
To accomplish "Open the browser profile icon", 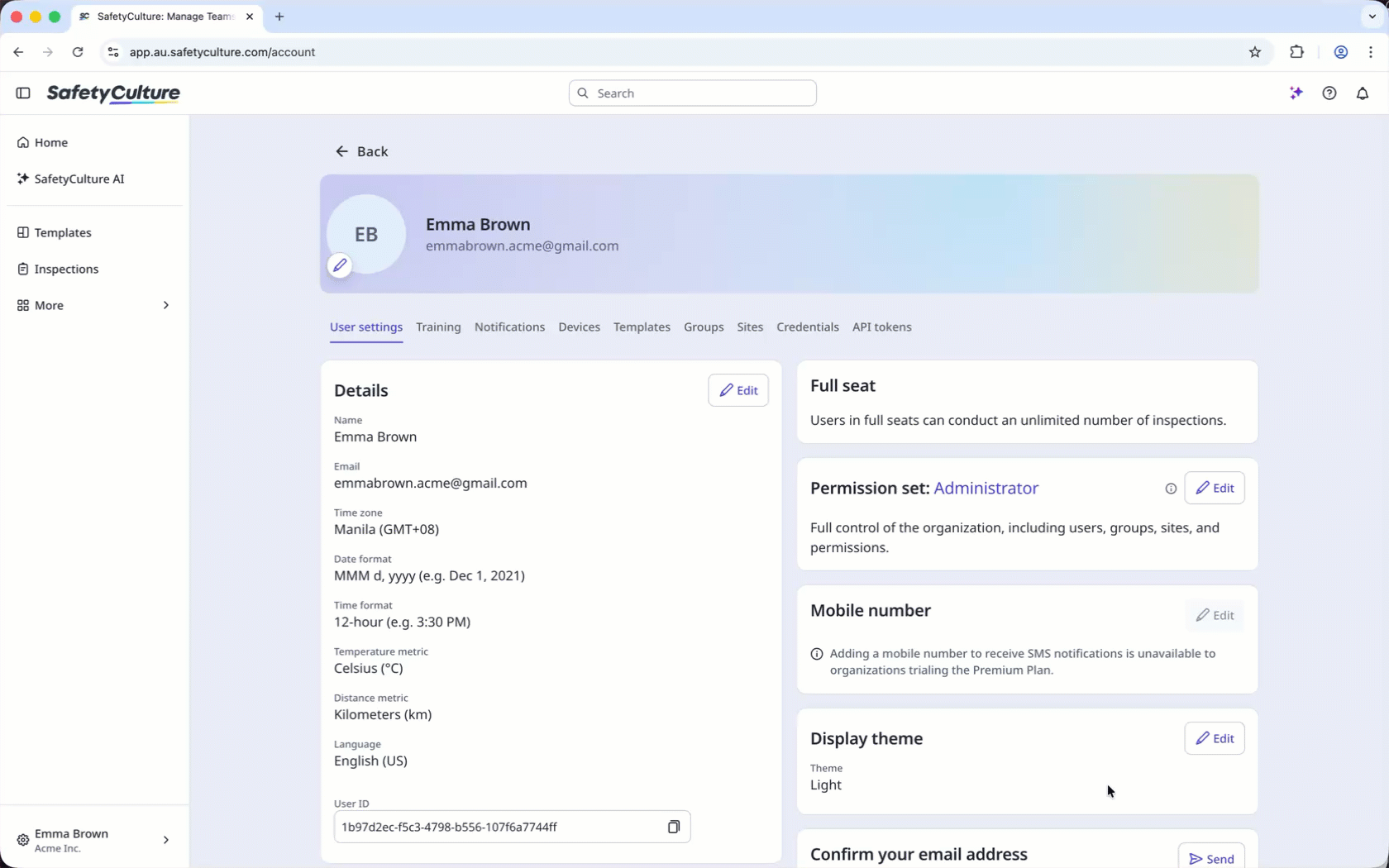I will point(1341,52).
